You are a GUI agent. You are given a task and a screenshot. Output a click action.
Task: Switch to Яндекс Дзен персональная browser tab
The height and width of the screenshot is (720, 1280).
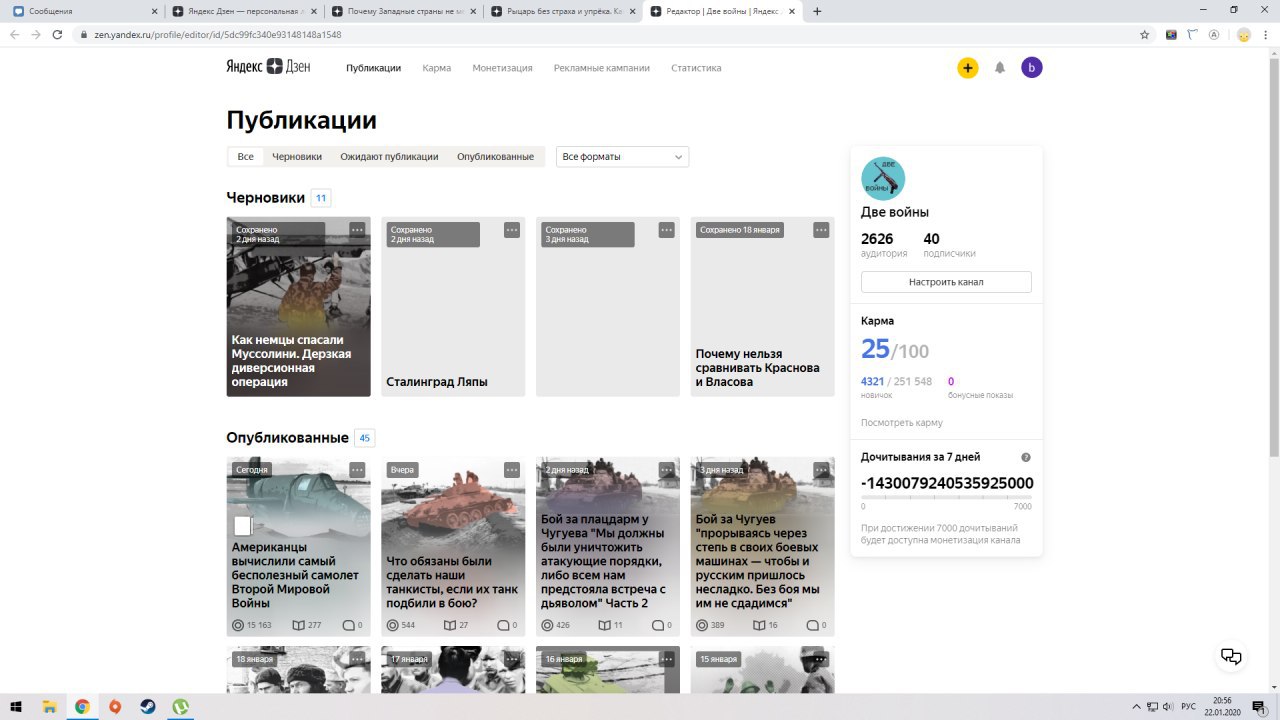(243, 11)
